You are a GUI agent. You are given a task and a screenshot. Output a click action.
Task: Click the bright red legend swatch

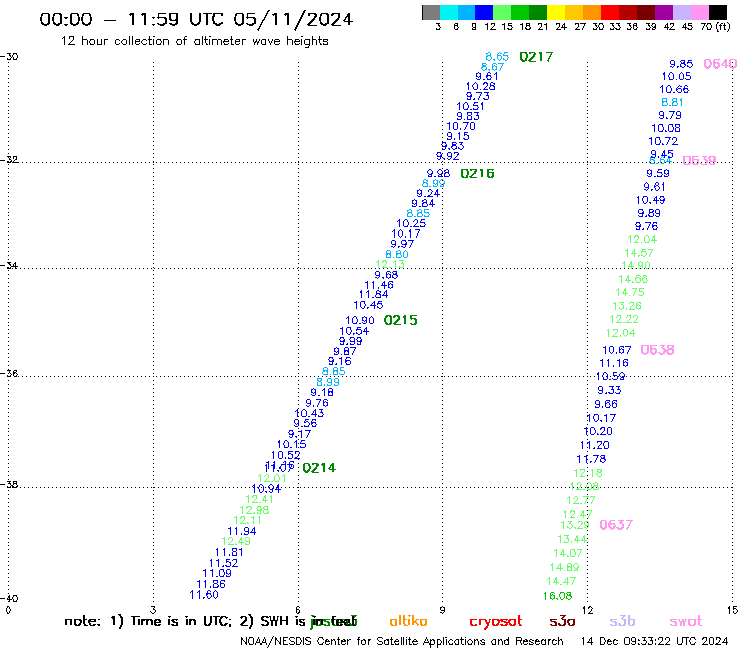(610, 12)
